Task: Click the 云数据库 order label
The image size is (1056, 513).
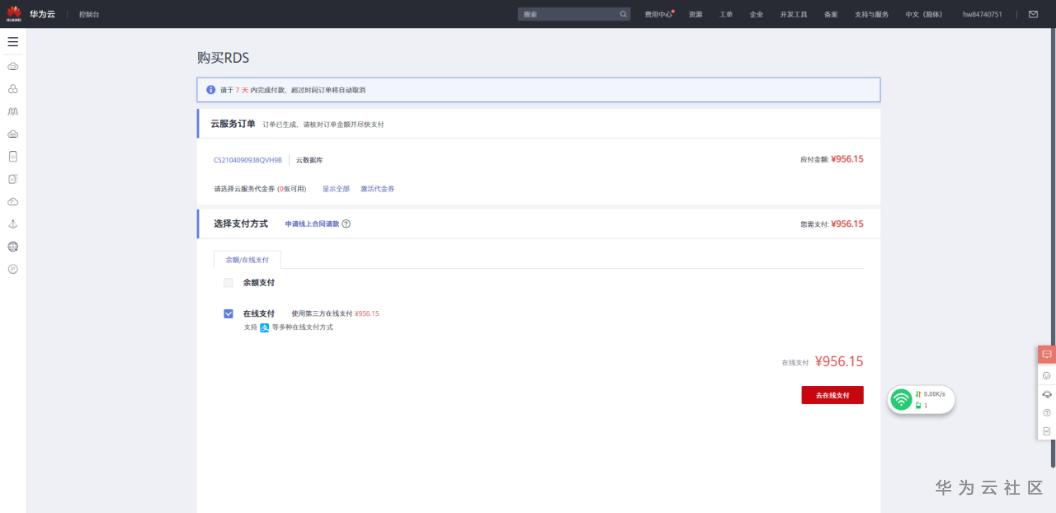Action: (x=310, y=160)
